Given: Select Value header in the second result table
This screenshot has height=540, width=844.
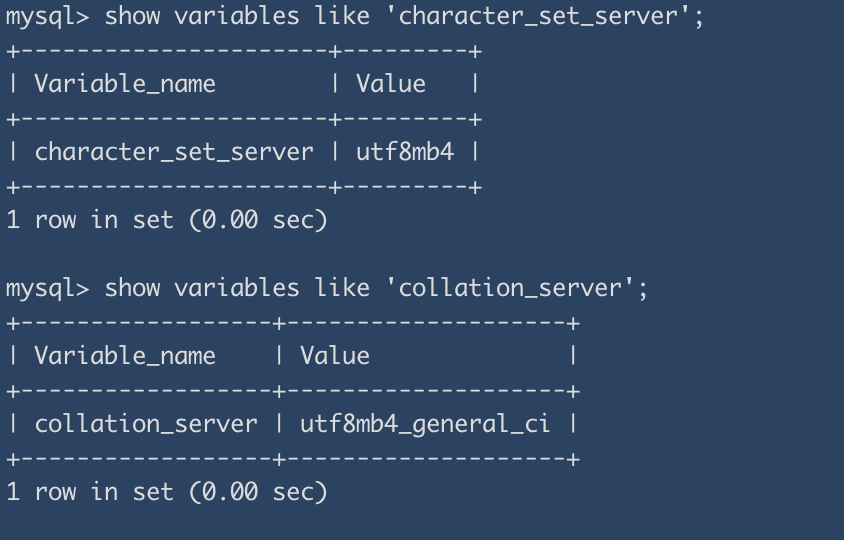Looking at the screenshot, I should tap(335, 356).
